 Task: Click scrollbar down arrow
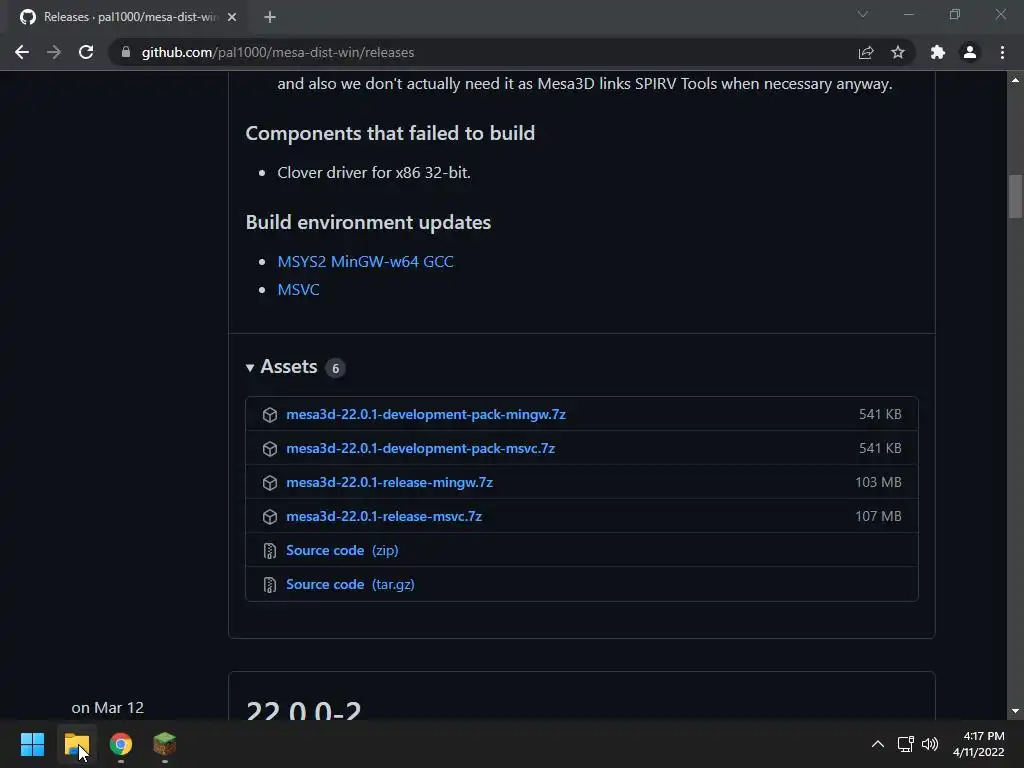(1015, 711)
